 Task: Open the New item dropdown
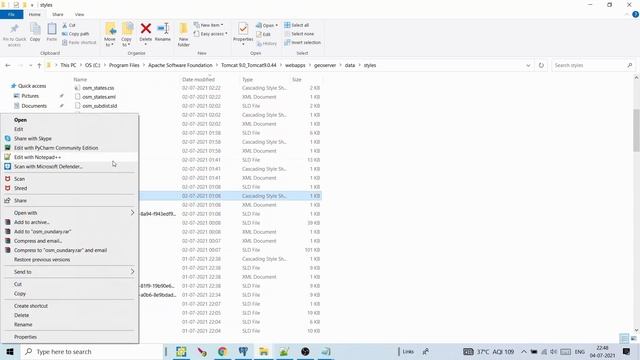point(209,25)
